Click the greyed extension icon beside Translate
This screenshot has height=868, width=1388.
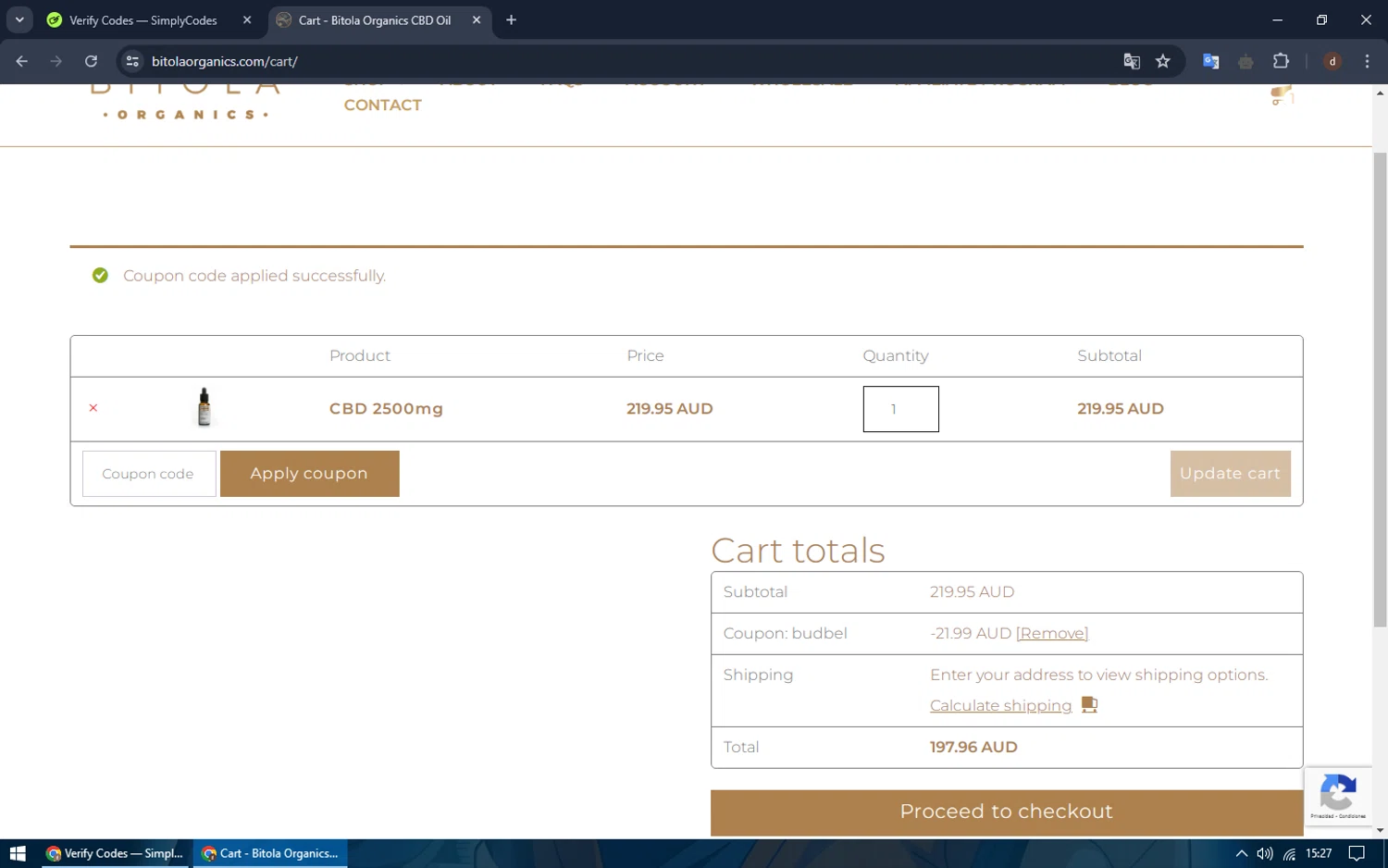pos(1245,61)
